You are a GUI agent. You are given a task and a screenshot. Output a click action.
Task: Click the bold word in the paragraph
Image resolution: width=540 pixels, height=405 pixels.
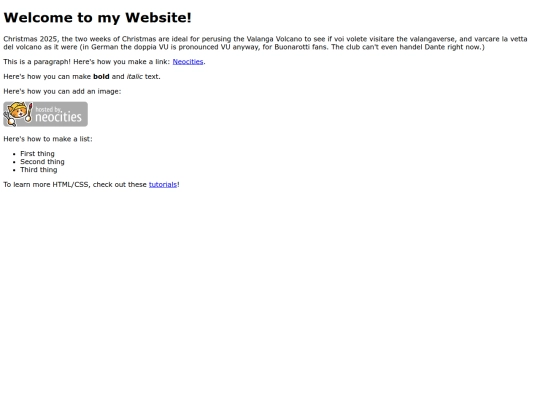click(x=101, y=76)
